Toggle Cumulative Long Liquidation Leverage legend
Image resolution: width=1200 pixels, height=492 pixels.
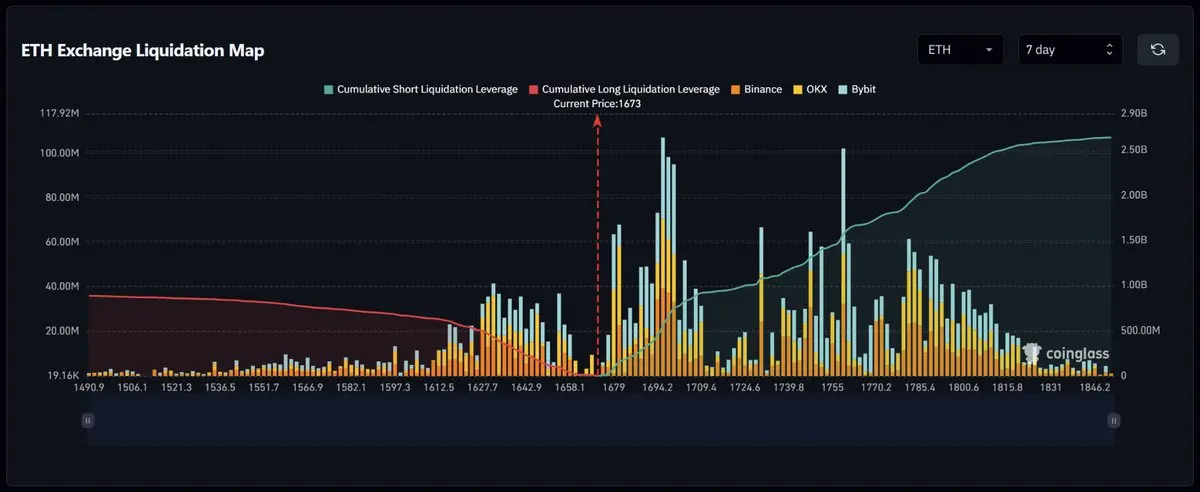click(x=624, y=89)
